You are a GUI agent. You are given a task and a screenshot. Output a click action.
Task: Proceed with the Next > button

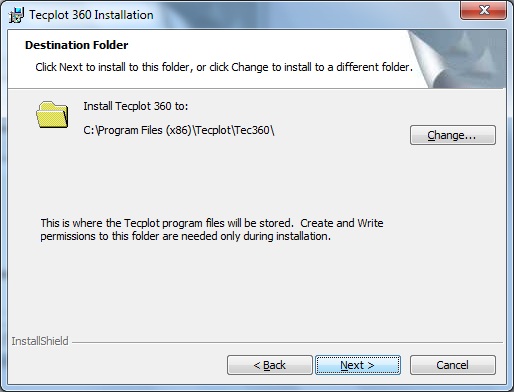(x=358, y=365)
